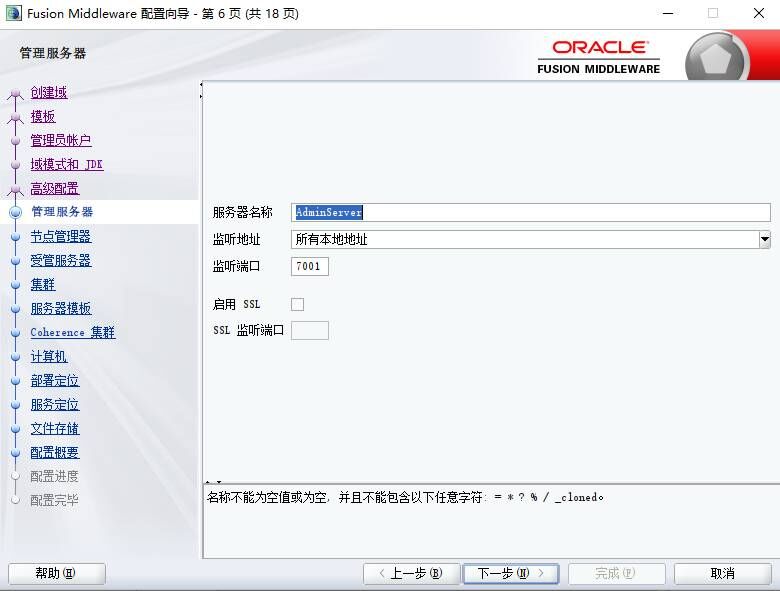Viewport: 780px width, 591px height.
Task: Click the 配置进度 disabled step
Action: pyautogui.click(x=54, y=477)
